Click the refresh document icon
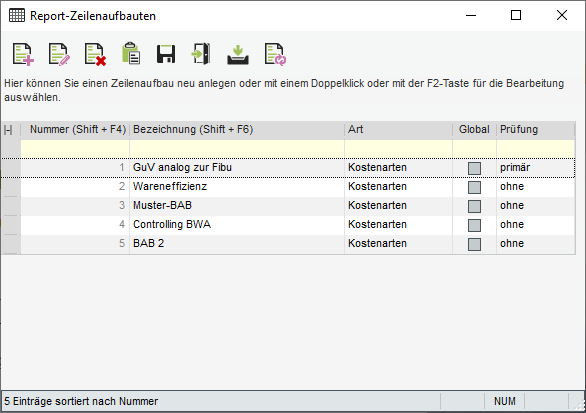 [275, 54]
